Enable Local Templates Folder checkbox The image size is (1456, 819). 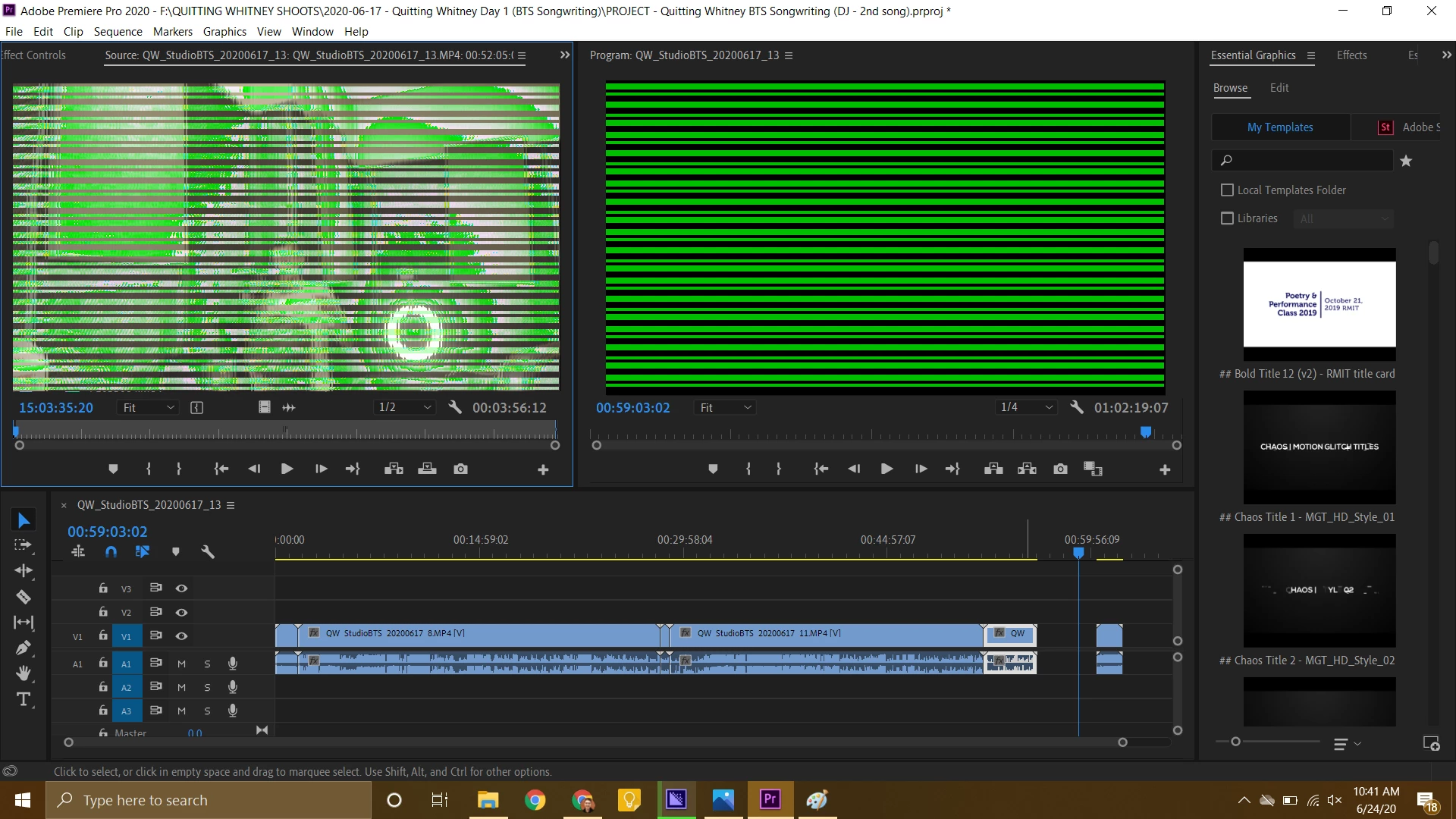click(1227, 190)
